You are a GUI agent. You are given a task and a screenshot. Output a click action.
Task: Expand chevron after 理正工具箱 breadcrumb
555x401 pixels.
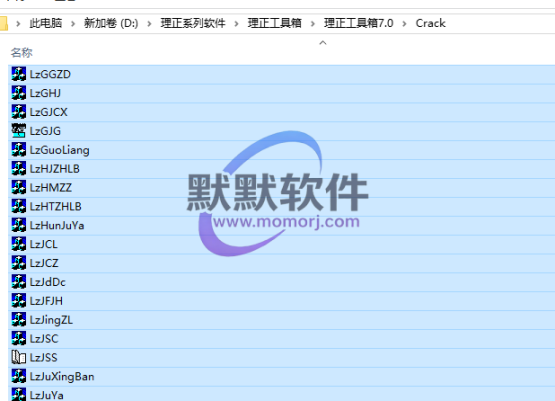point(313,24)
